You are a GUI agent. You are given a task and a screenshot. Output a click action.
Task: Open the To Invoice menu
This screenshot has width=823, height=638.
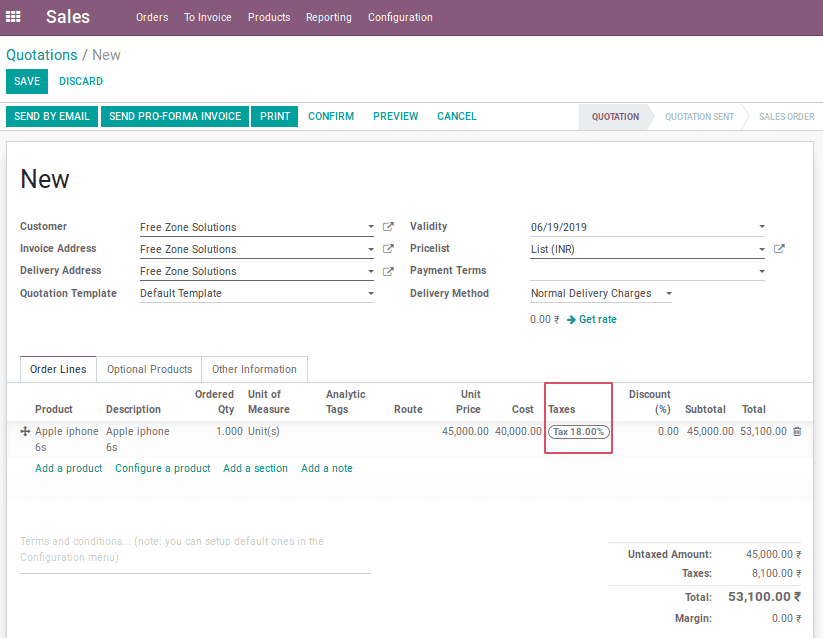208,17
